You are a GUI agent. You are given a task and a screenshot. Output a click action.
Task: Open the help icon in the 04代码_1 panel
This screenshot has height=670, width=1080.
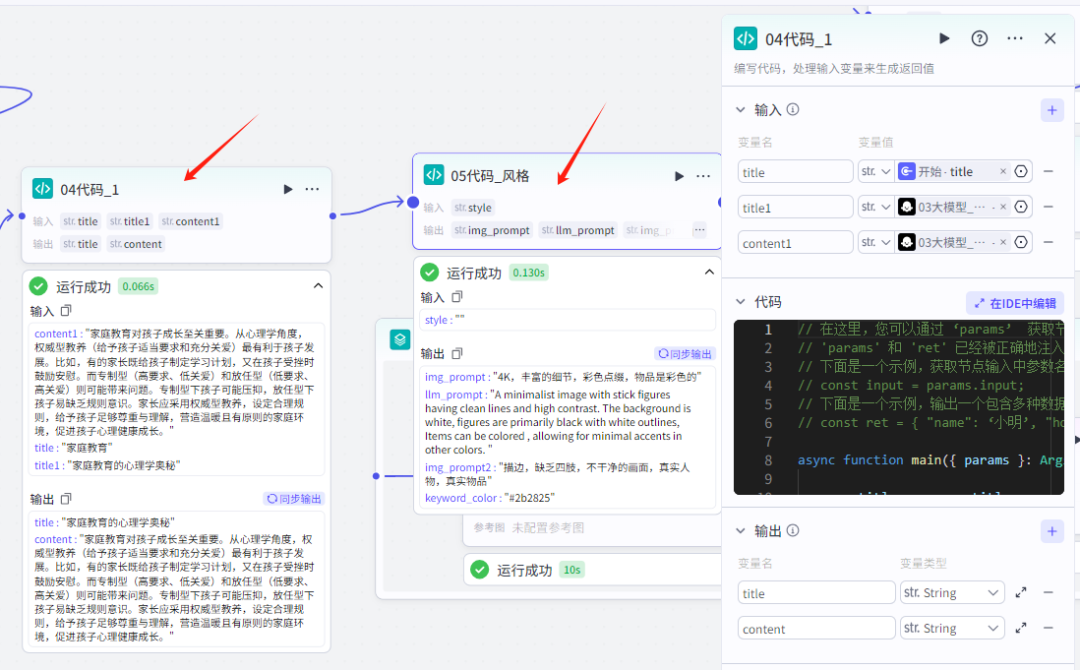(979, 38)
